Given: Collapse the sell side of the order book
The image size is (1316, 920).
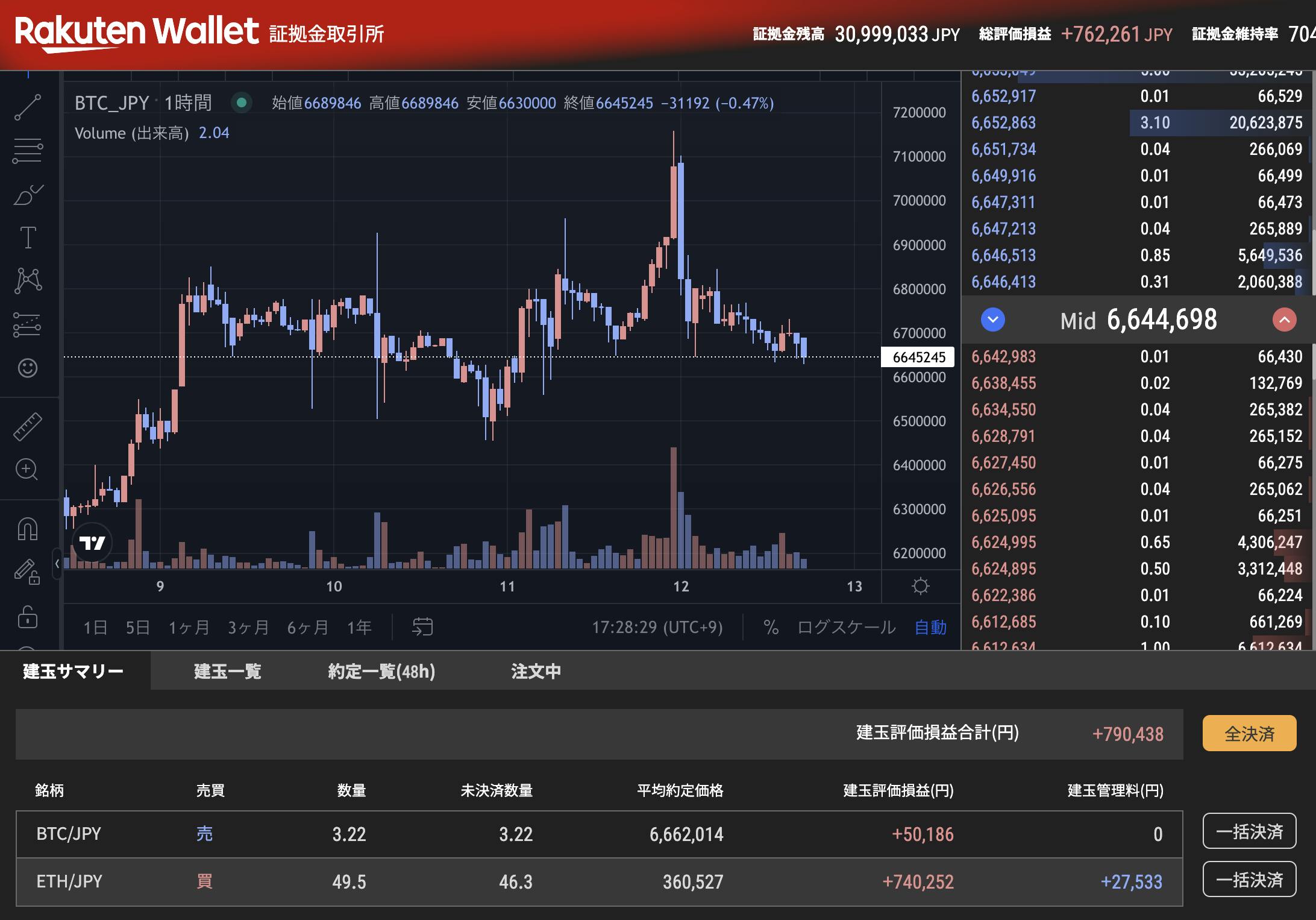Looking at the screenshot, I should [993, 320].
